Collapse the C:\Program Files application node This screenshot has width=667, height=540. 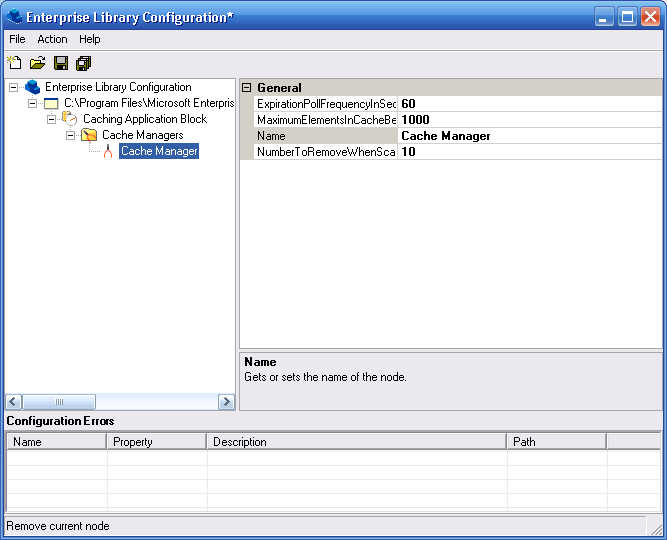point(33,103)
